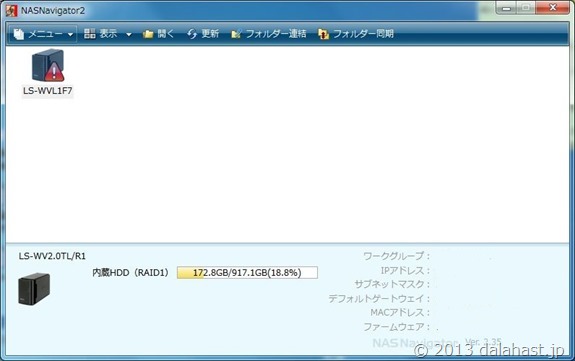The width and height of the screenshot is (575, 361).
Task: Click the LS-WV2.0TL/R1 model name text
Action: (52, 256)
